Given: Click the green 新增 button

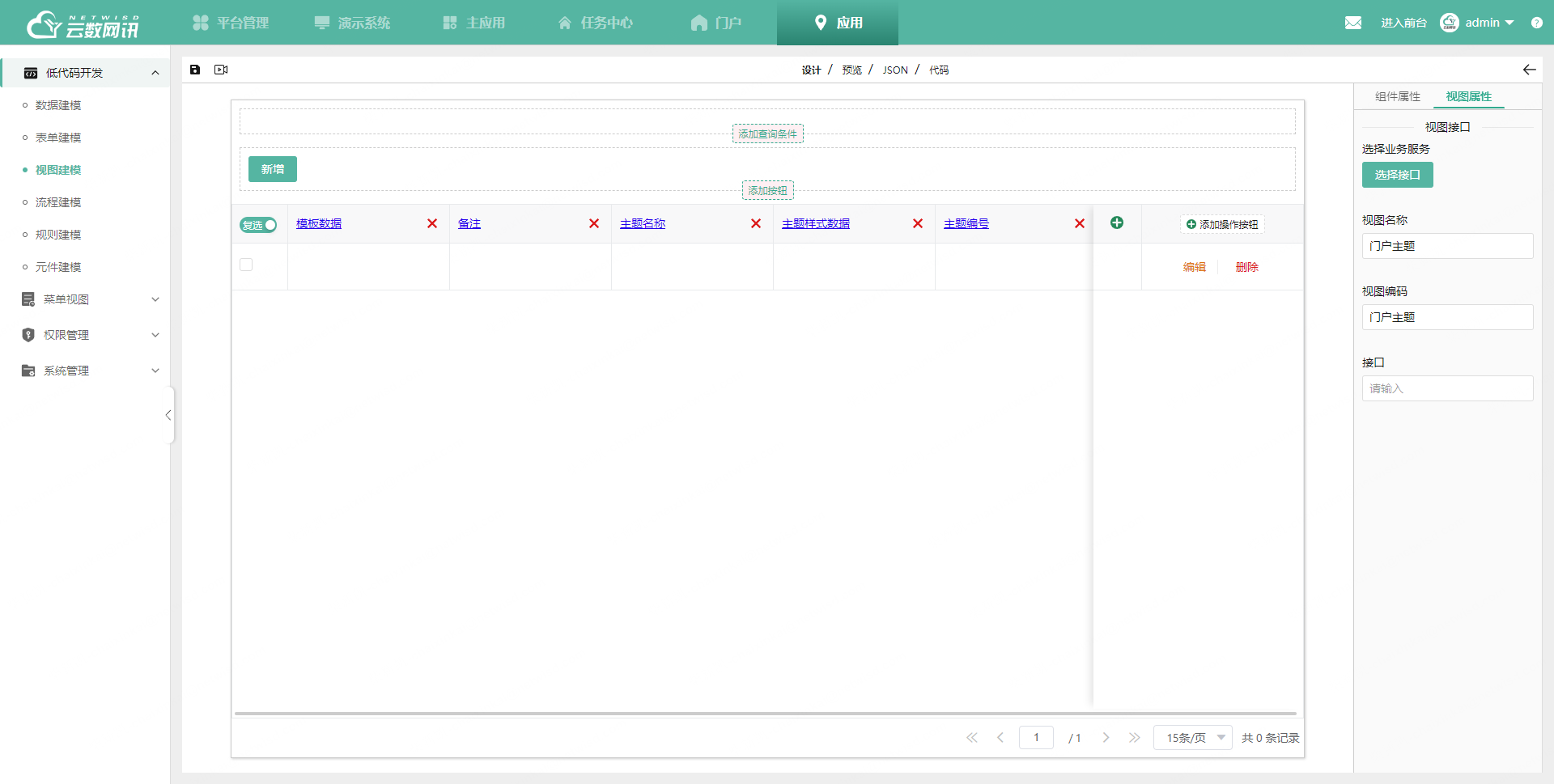Looking at the screenshot, I should tap(273, 169).
